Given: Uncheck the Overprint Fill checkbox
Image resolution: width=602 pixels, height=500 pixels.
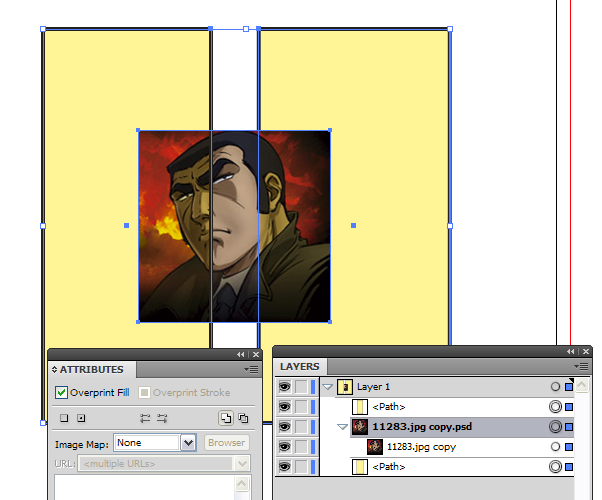Looking at the screenshot, I should click(61, 392).
